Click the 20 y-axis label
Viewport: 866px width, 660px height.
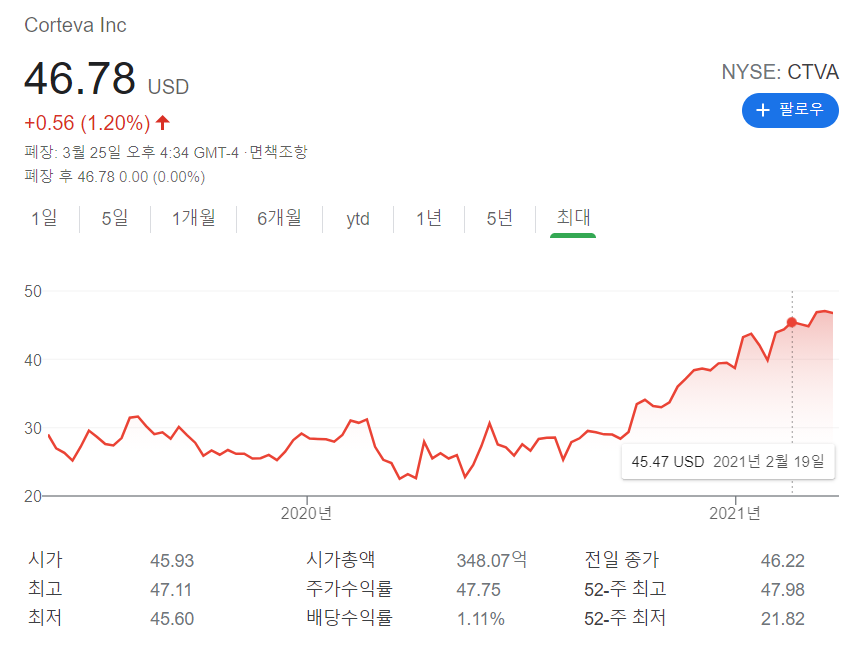(33, 497)
